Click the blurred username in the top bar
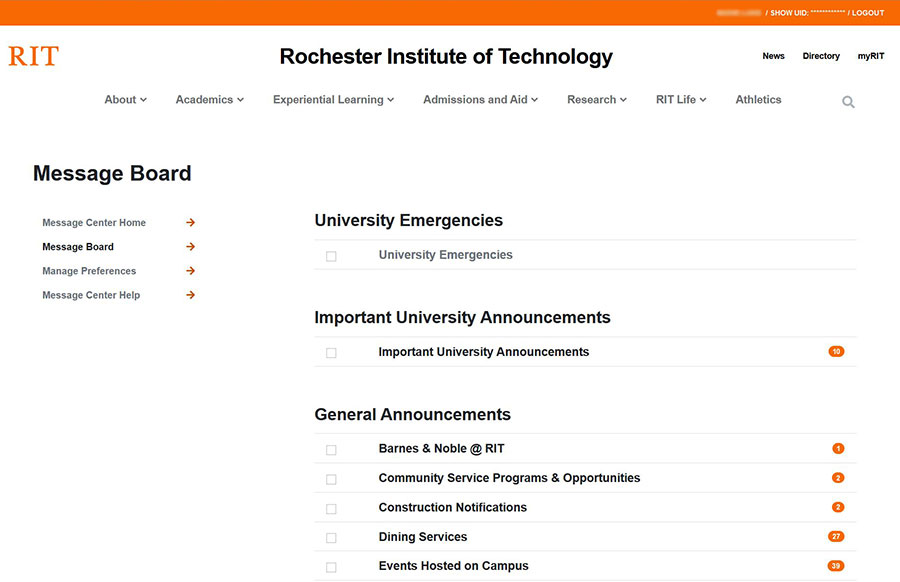900x582 pixels. pyautogui.click(x=739, y=13)
